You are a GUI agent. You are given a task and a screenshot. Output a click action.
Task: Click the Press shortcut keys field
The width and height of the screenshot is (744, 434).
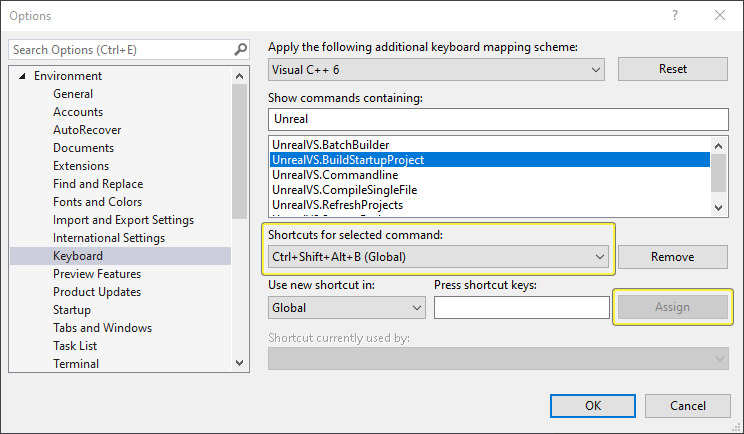point(521,308)
